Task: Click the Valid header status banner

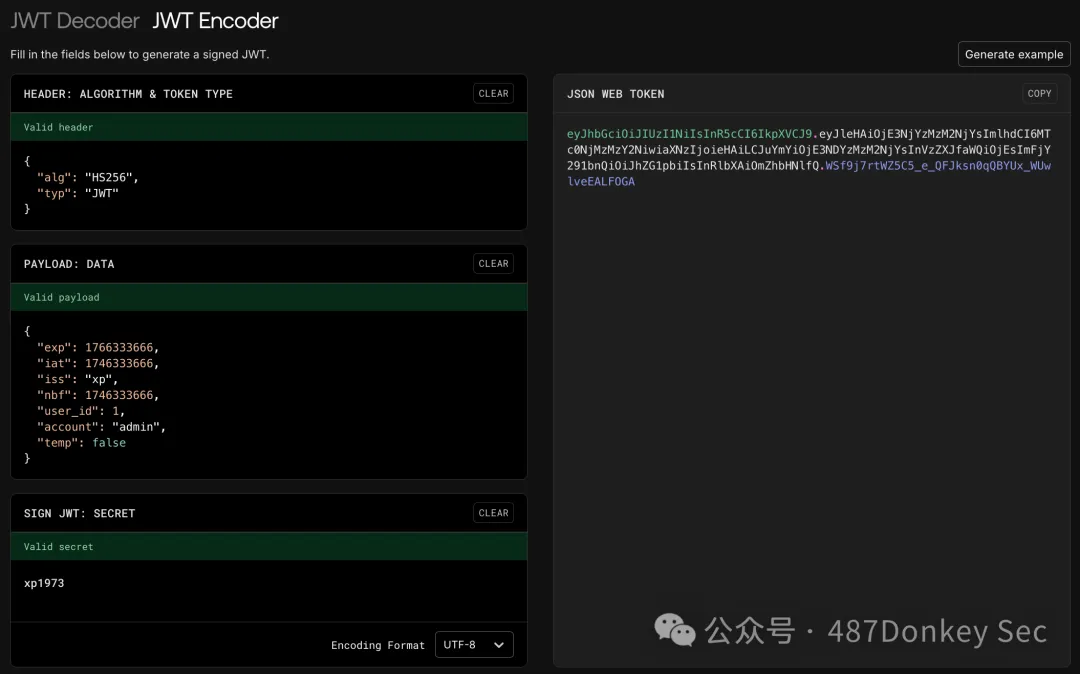Action: 268,128
